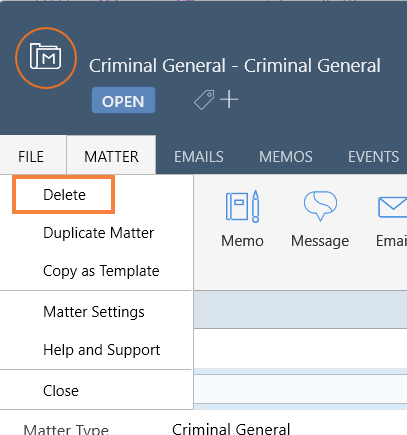Click the Matter Type value Criminal General
The image size is (407, 435).
(231, 428)
